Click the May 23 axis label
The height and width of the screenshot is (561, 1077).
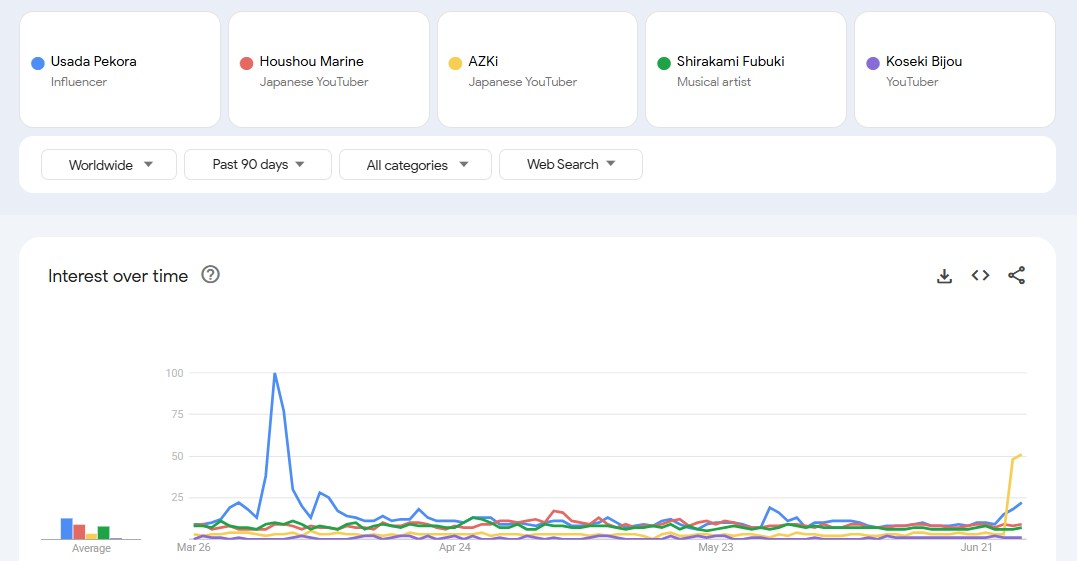(716, 547)
